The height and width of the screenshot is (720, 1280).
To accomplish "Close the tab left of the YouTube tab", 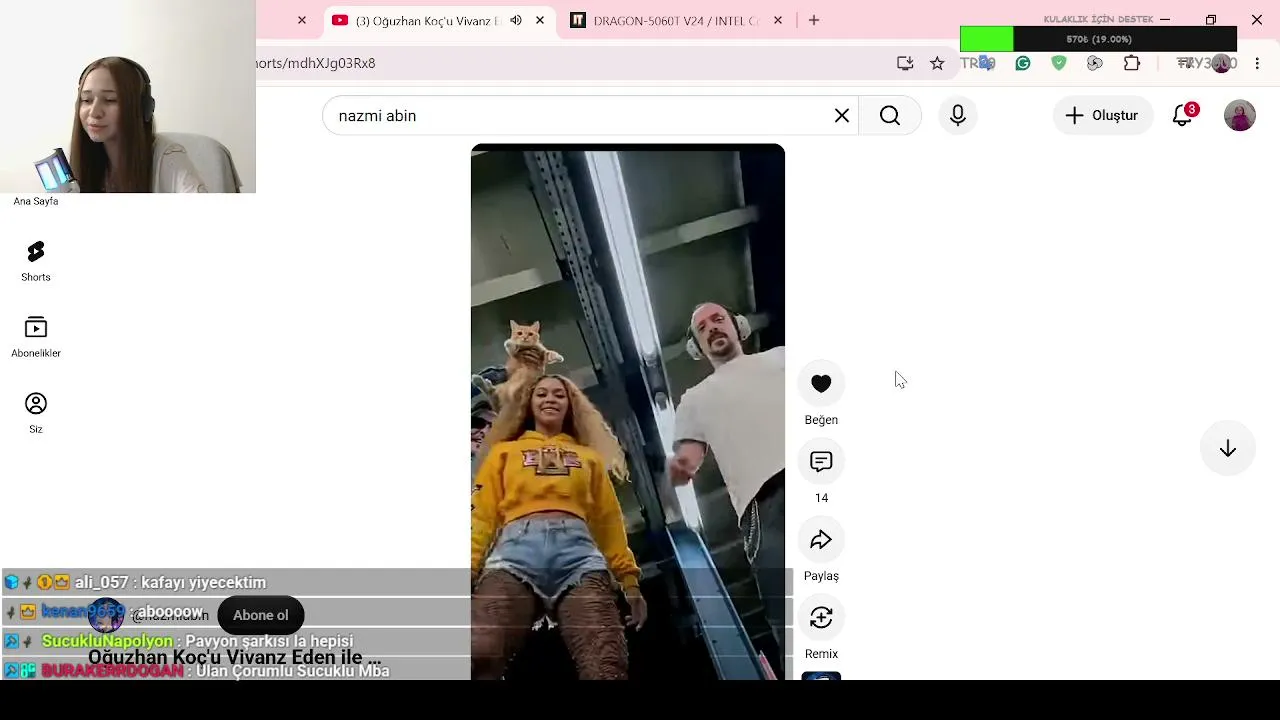I will coord(302,20).
